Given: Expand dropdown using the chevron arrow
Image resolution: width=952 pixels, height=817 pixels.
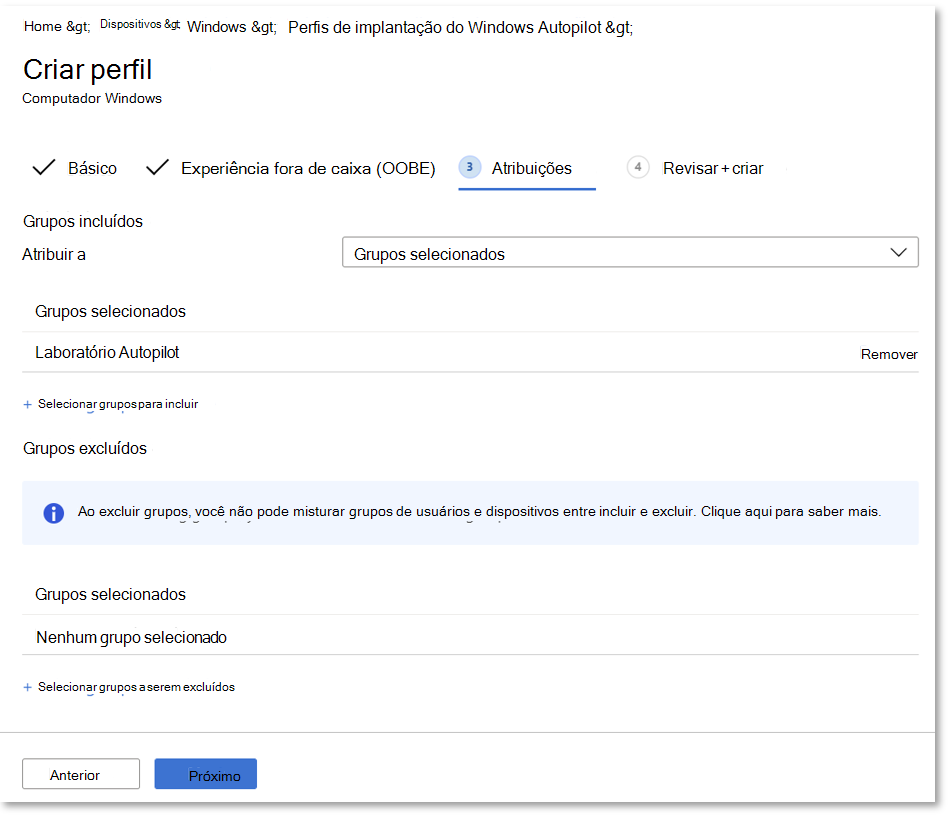Looking at the screenshot, I should [x=899, y=253].
